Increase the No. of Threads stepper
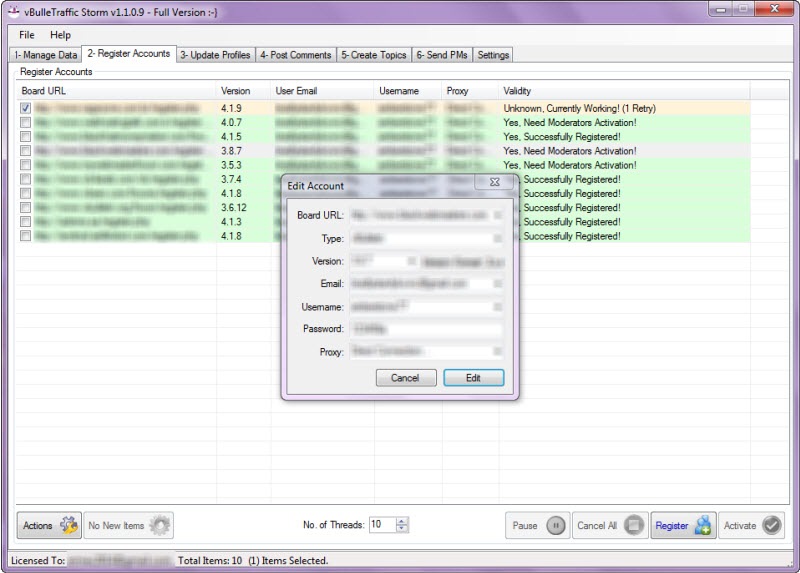Viewport: 800px width, 573px height. pos(402,520)
